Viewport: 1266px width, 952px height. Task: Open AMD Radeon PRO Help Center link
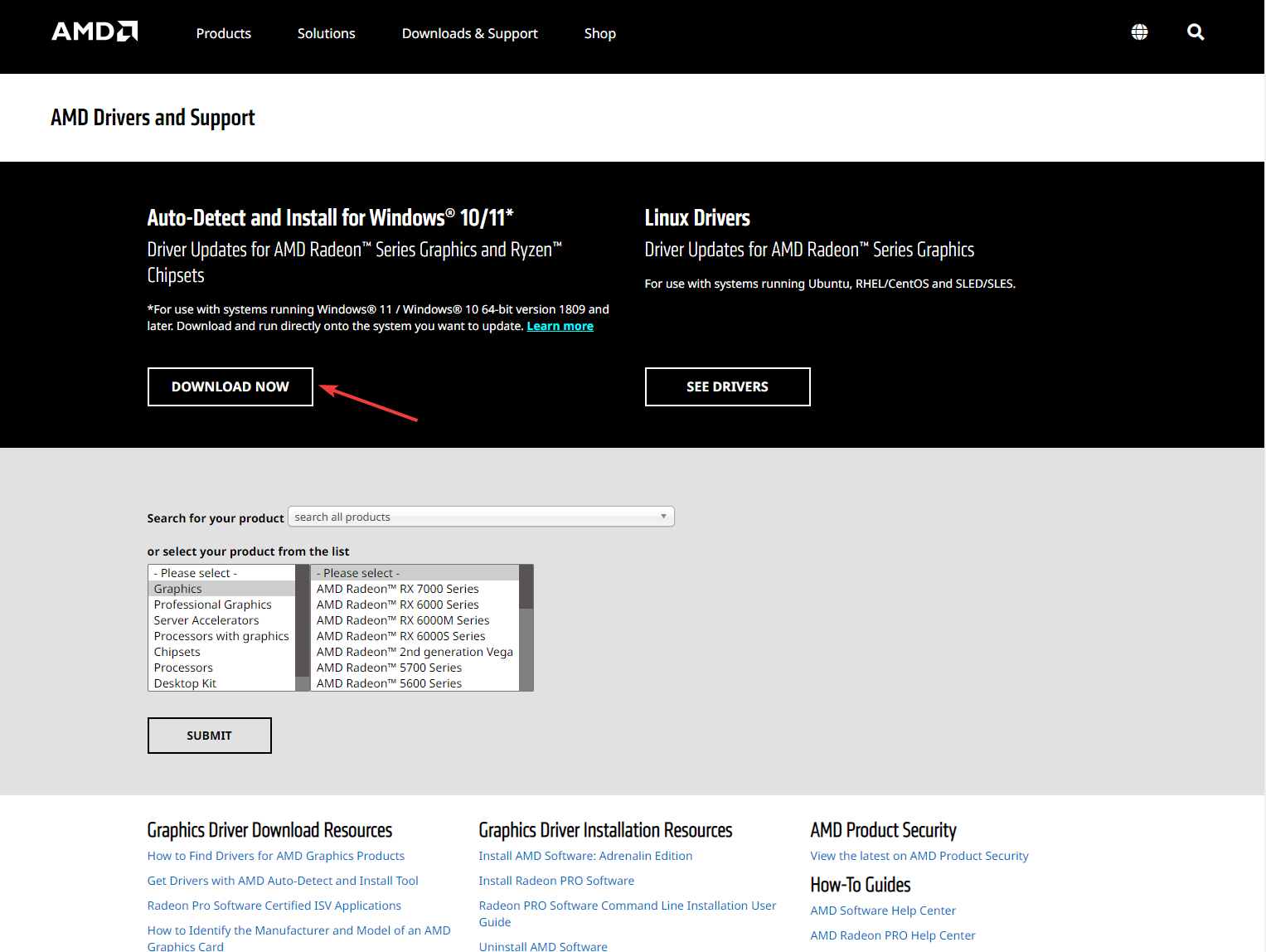pyautogui.click(x=893, y=935)
